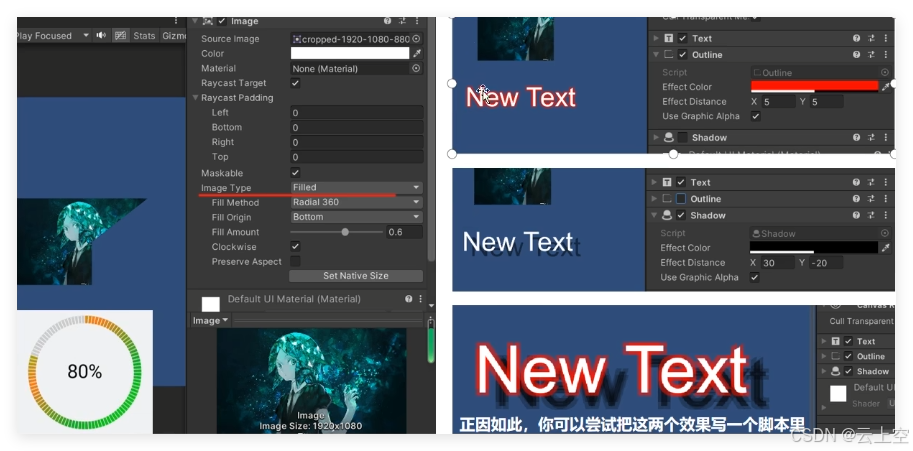This screenshot has height=451, width=913.
Task: Uncheck the Clockwise checkbox
Action: (295, 247)
